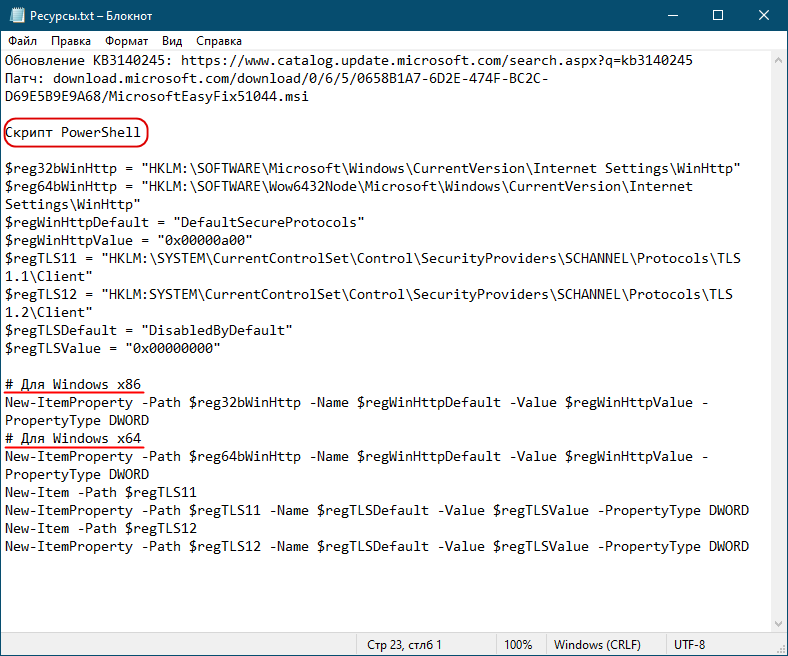Screen dimensions: 788x656
Task: Click the "1.1\Client" wrapped line
Action: (49, 276)
